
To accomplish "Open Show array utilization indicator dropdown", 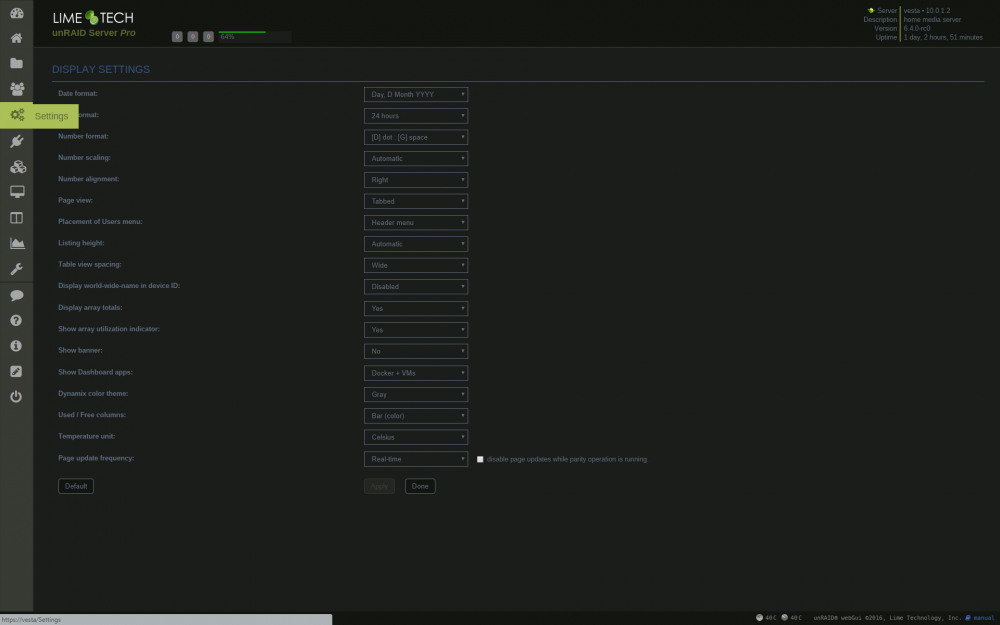I will [416, 330].
